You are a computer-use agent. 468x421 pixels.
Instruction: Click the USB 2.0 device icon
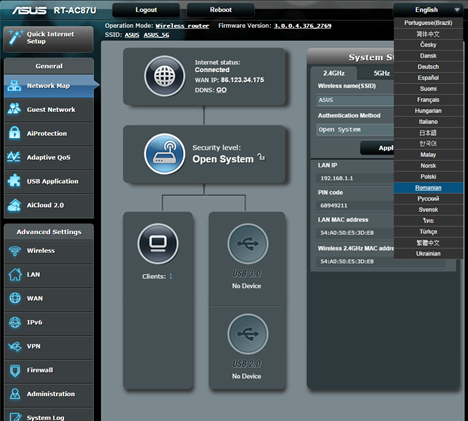tap(248, 334)
